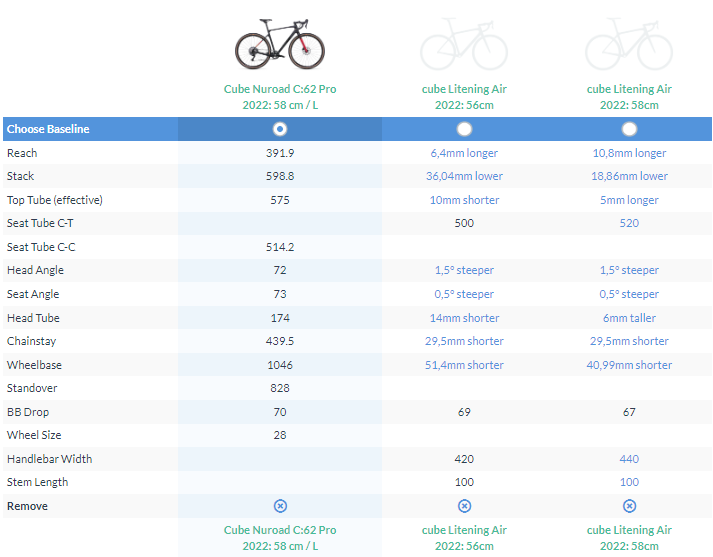Click the Wheelbase value 1046

tap(280, 365)
